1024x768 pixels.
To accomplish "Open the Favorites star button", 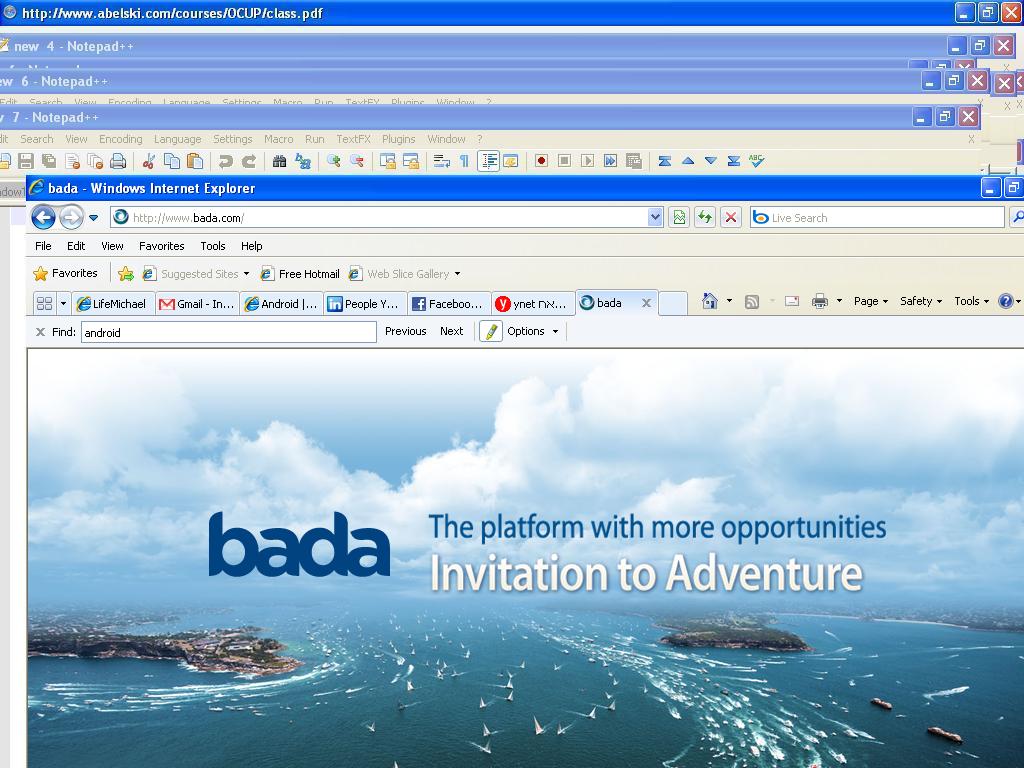I will click(x=65, y=274).
